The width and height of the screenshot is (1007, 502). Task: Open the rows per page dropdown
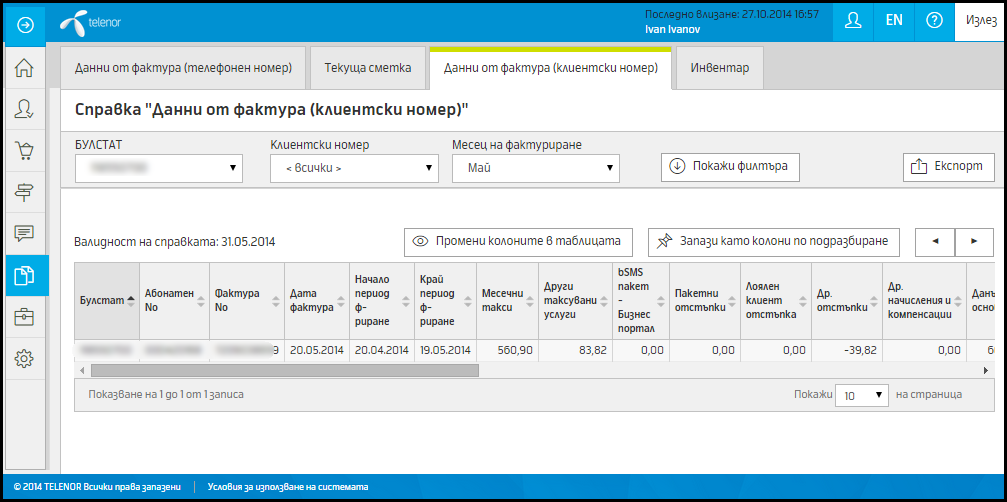pyautogui.click(x=861, y=395)
